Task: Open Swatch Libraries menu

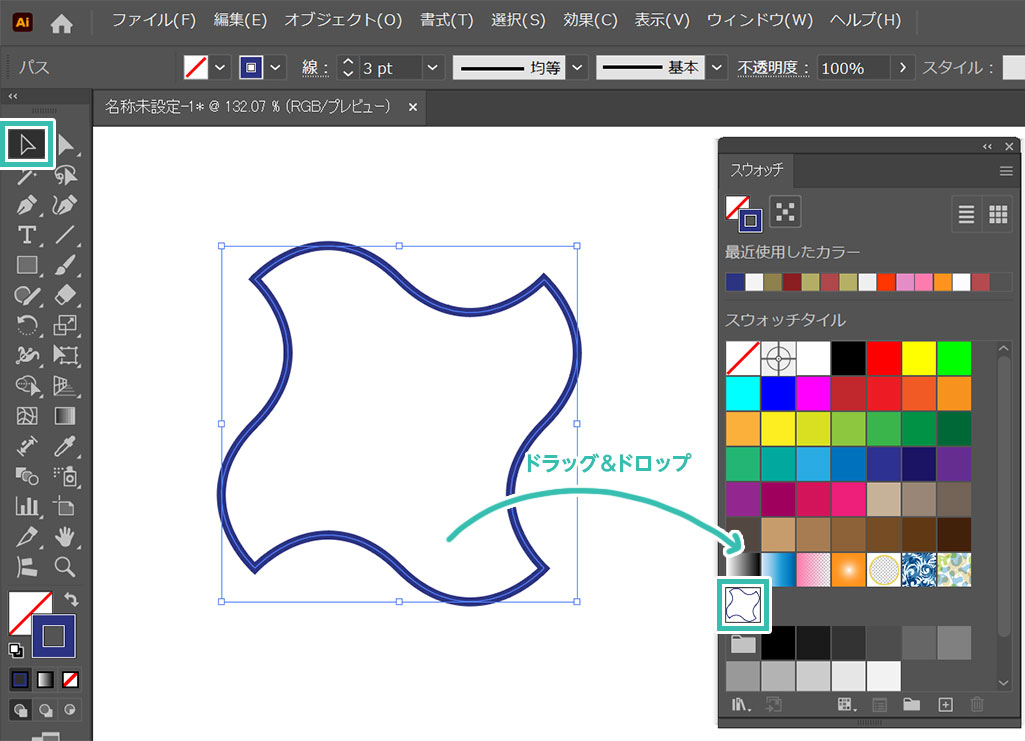Action: coord(741,704)
